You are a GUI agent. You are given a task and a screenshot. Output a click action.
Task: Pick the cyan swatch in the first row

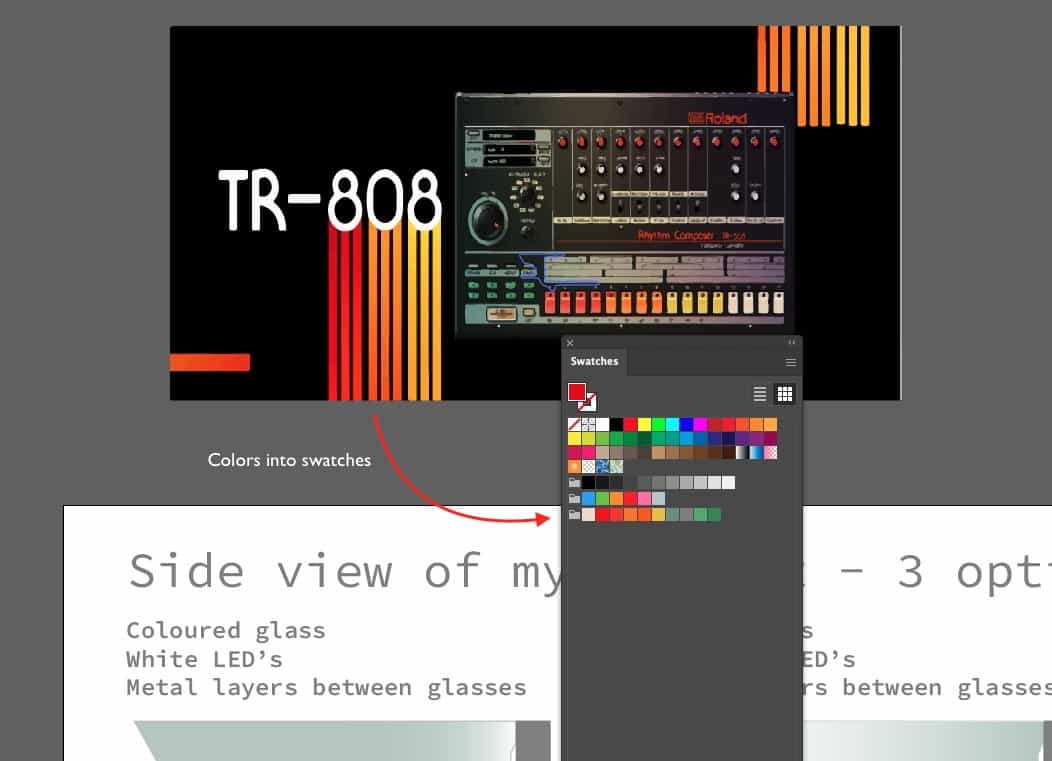[673, 424]
